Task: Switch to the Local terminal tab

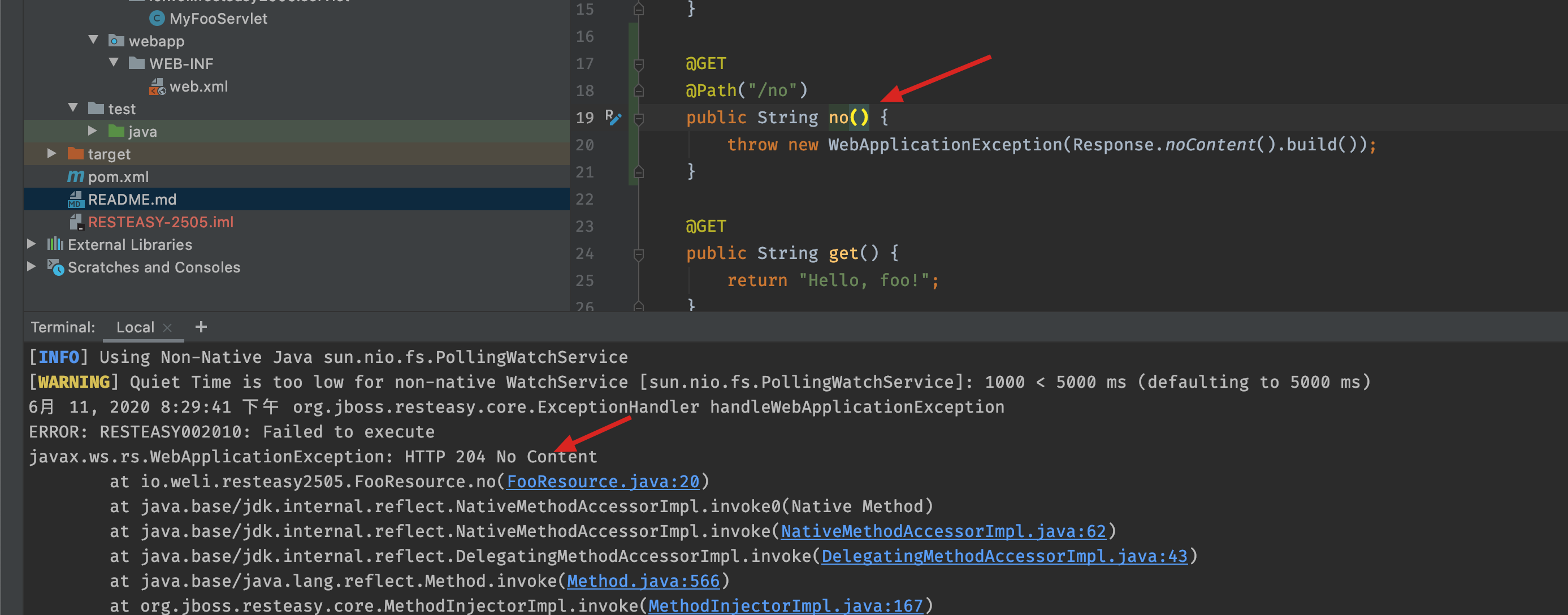Action: [x=135, y=328]
